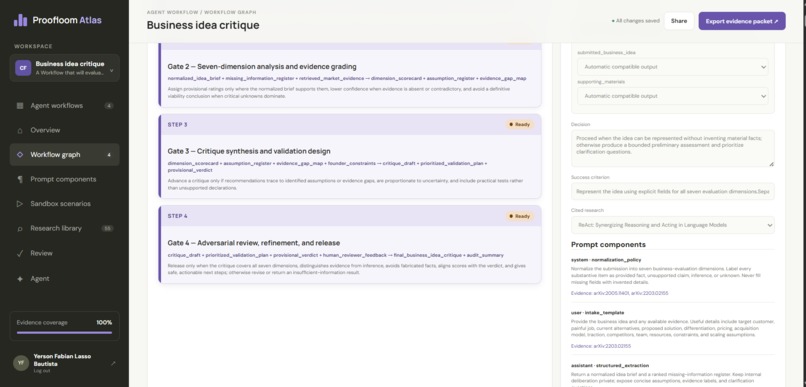Click the STEP 3 header label
The height and width of the screenshot is (387, 806).
click(177, 125)
